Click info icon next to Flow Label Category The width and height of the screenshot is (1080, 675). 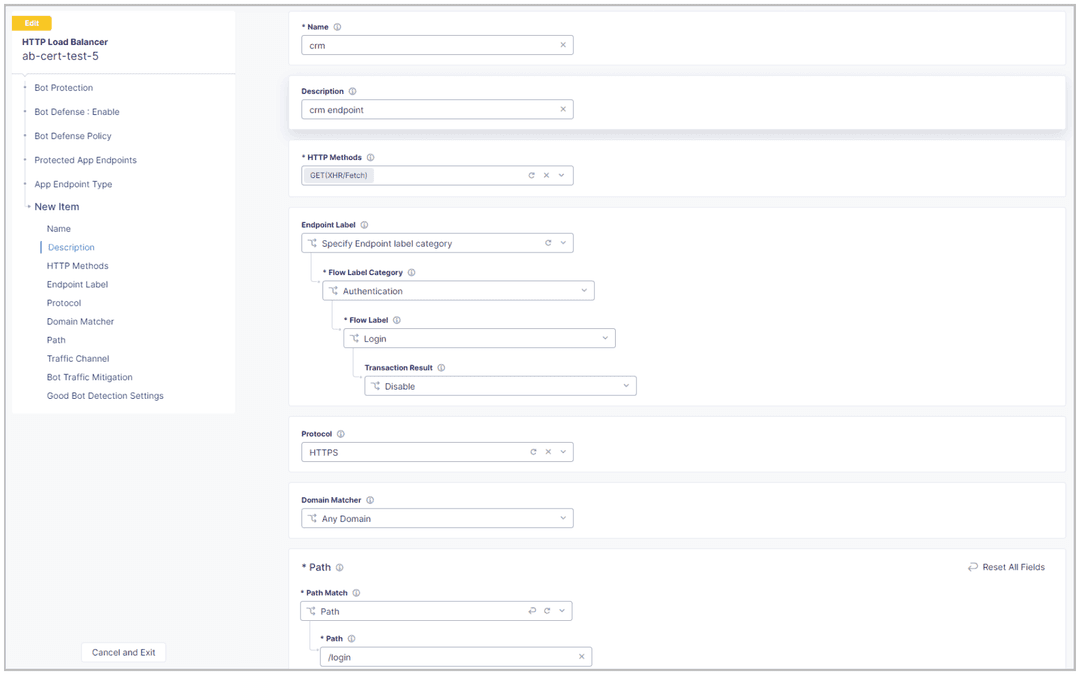click(x=412, y=272)
